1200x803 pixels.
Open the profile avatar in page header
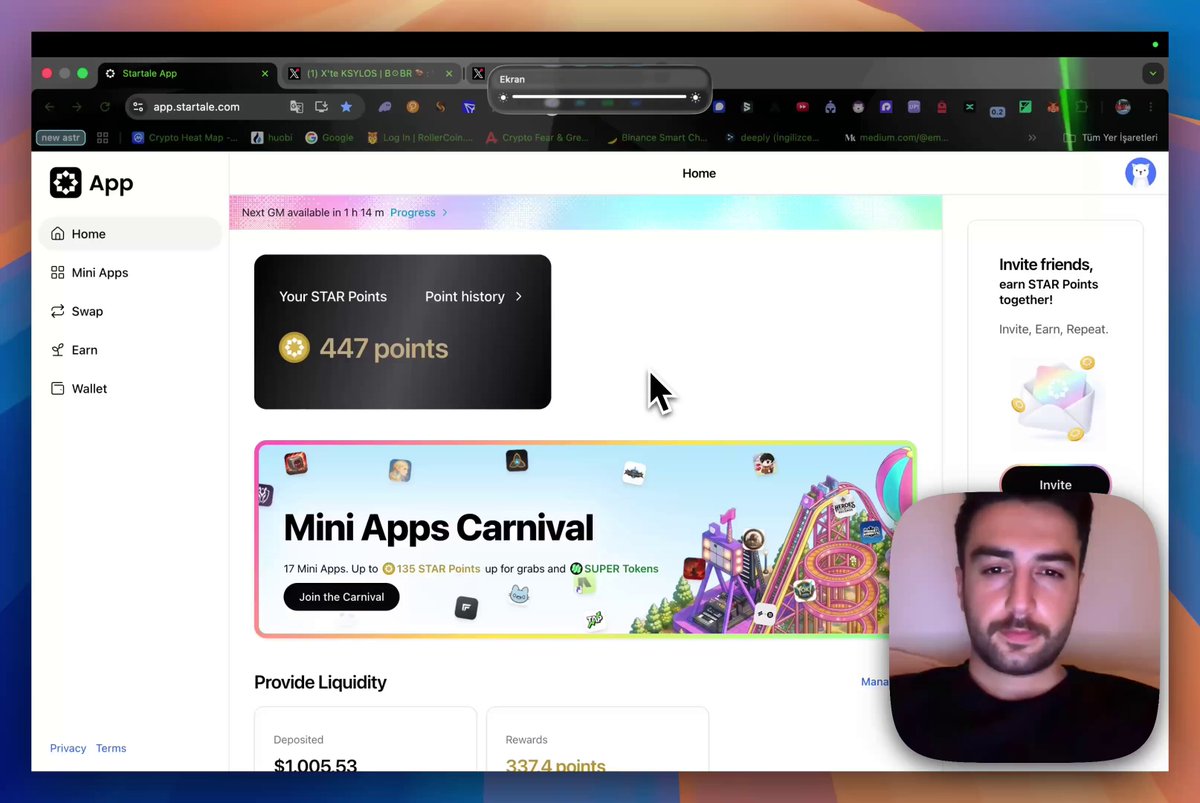tap(1140, 173)
